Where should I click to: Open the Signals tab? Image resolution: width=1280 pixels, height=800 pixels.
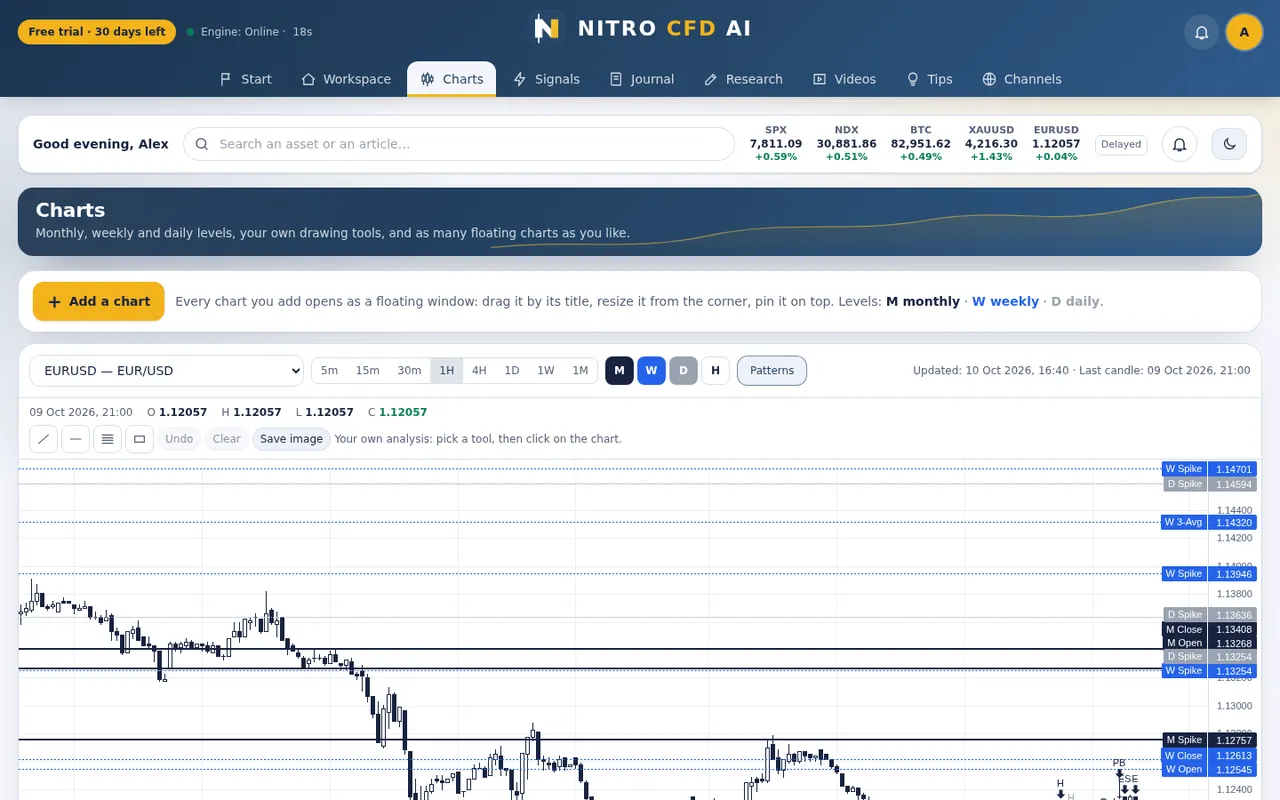[x=546, y=79]
